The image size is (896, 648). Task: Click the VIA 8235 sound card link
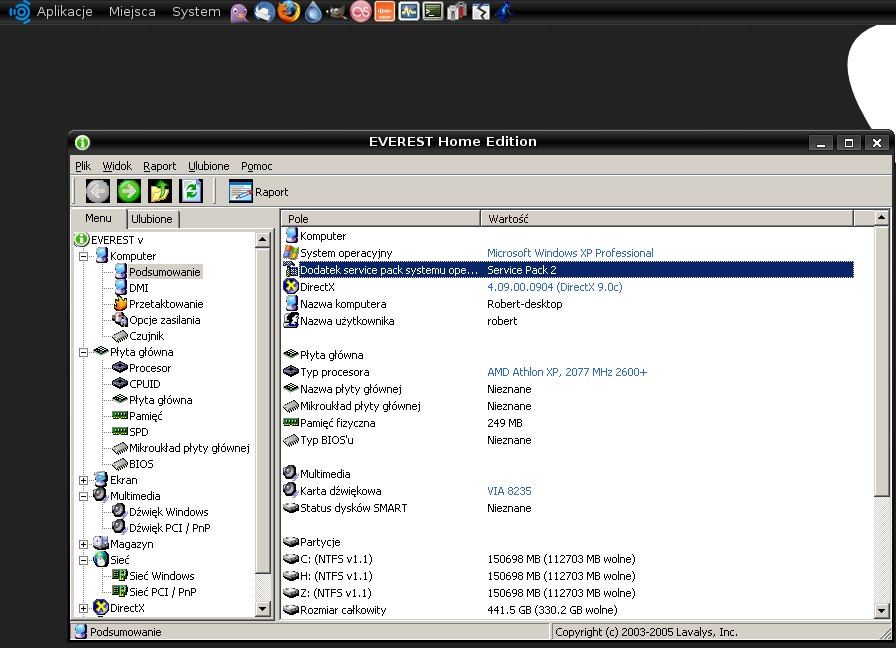click(509, 491)
